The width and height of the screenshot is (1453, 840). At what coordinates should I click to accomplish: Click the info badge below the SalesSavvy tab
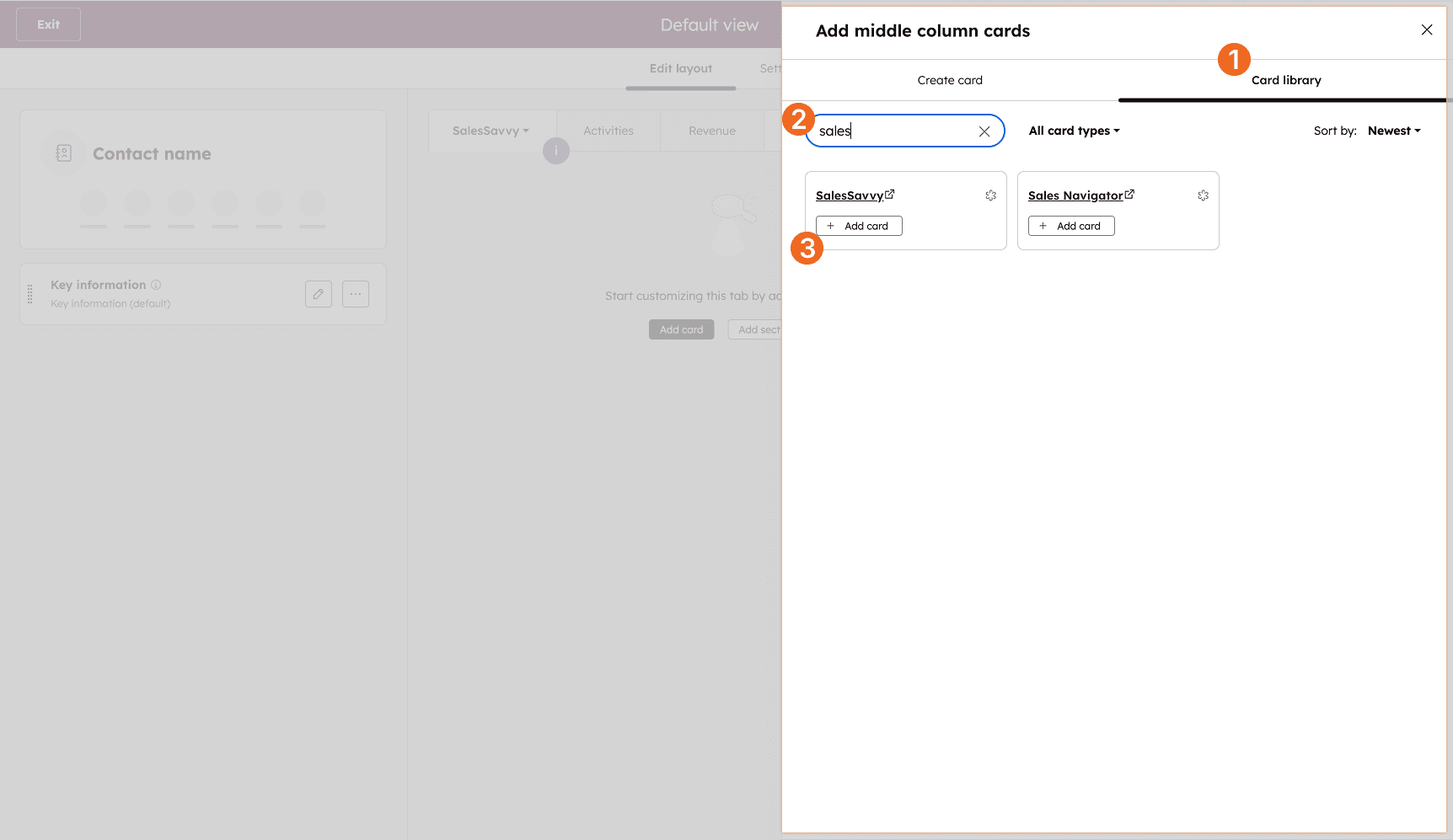click(x=556, y=151)
